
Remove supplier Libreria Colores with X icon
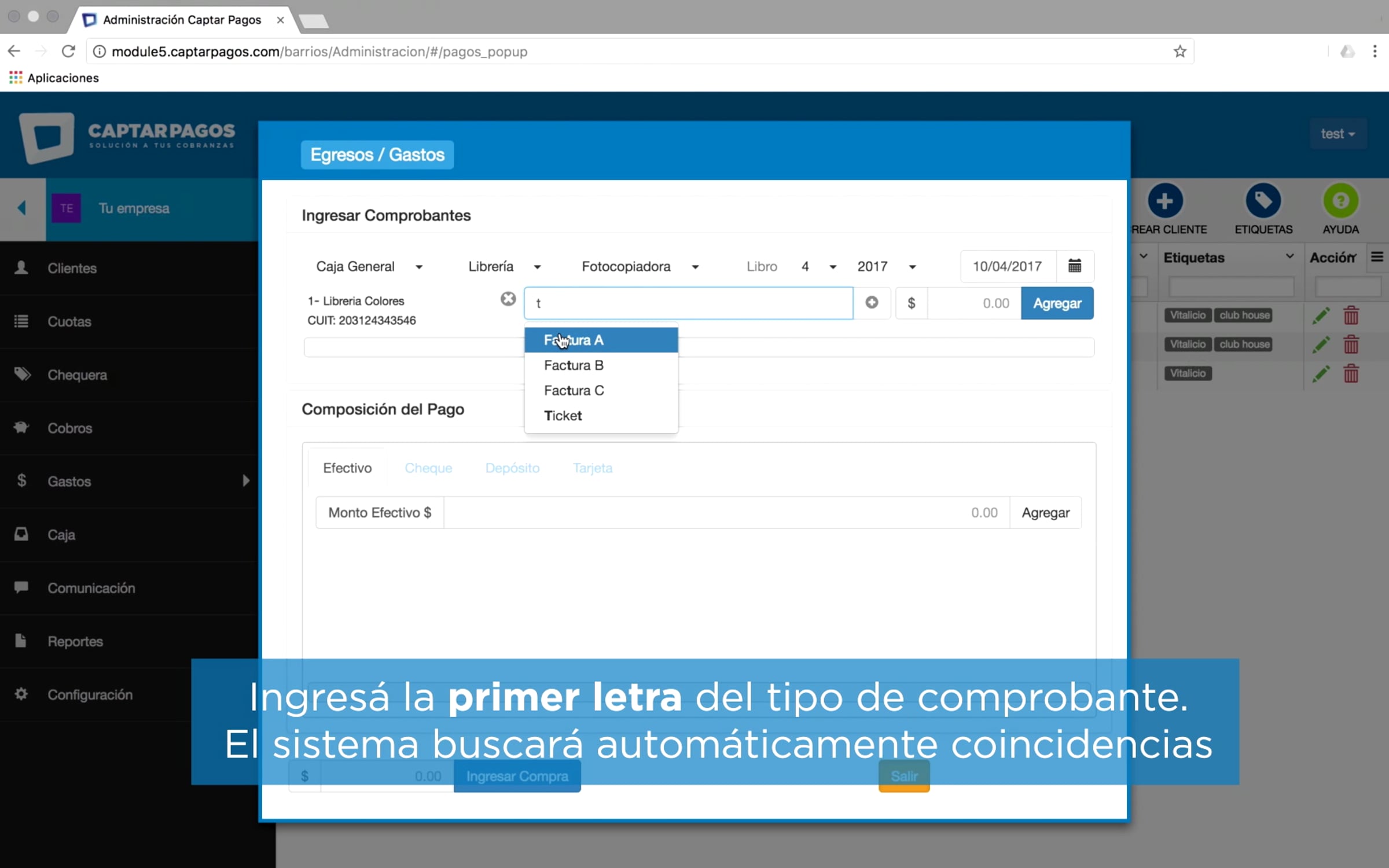(508, 299)
